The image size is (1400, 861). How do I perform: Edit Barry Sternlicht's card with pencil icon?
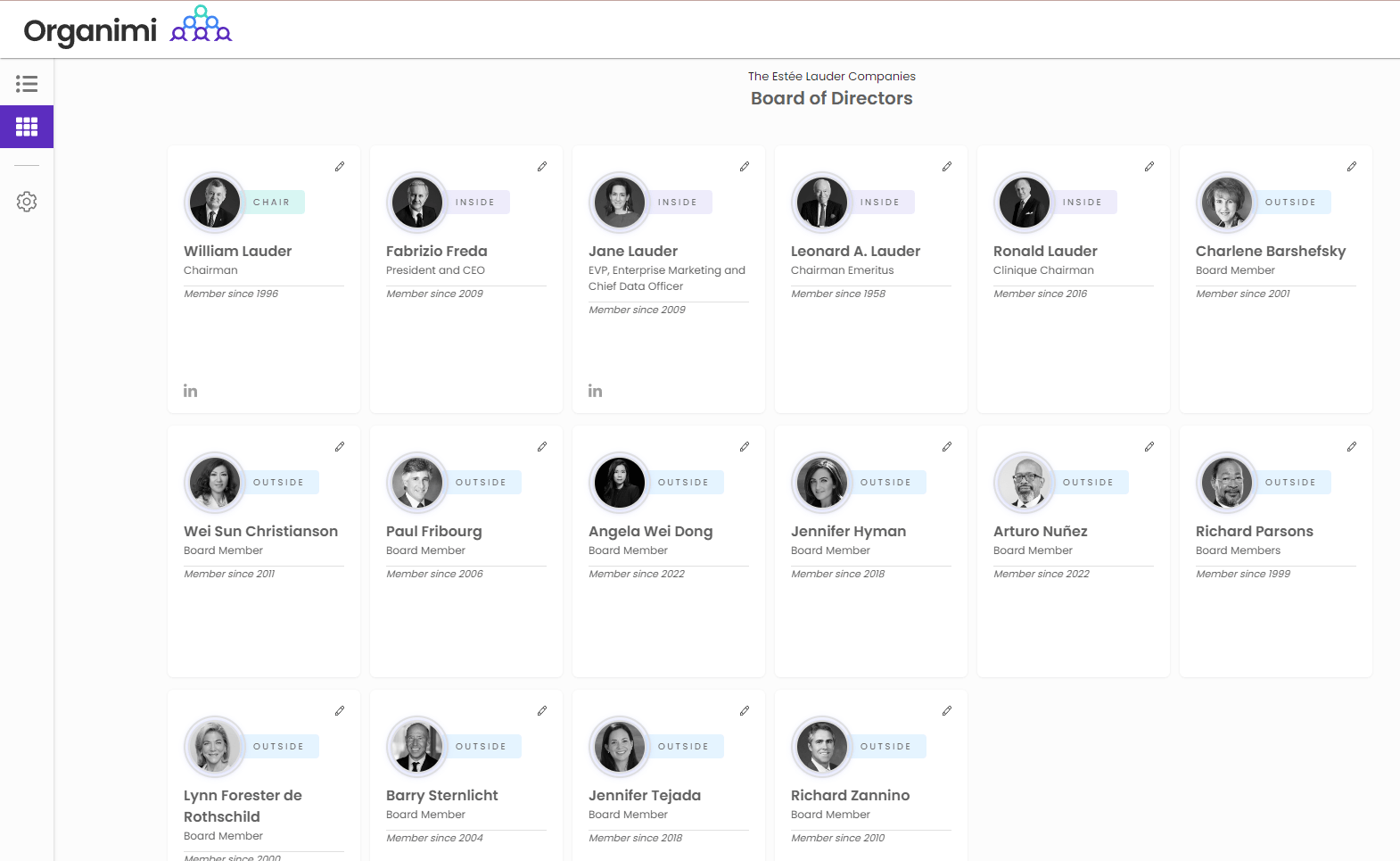pyautogui.click(x=542, y=711)
